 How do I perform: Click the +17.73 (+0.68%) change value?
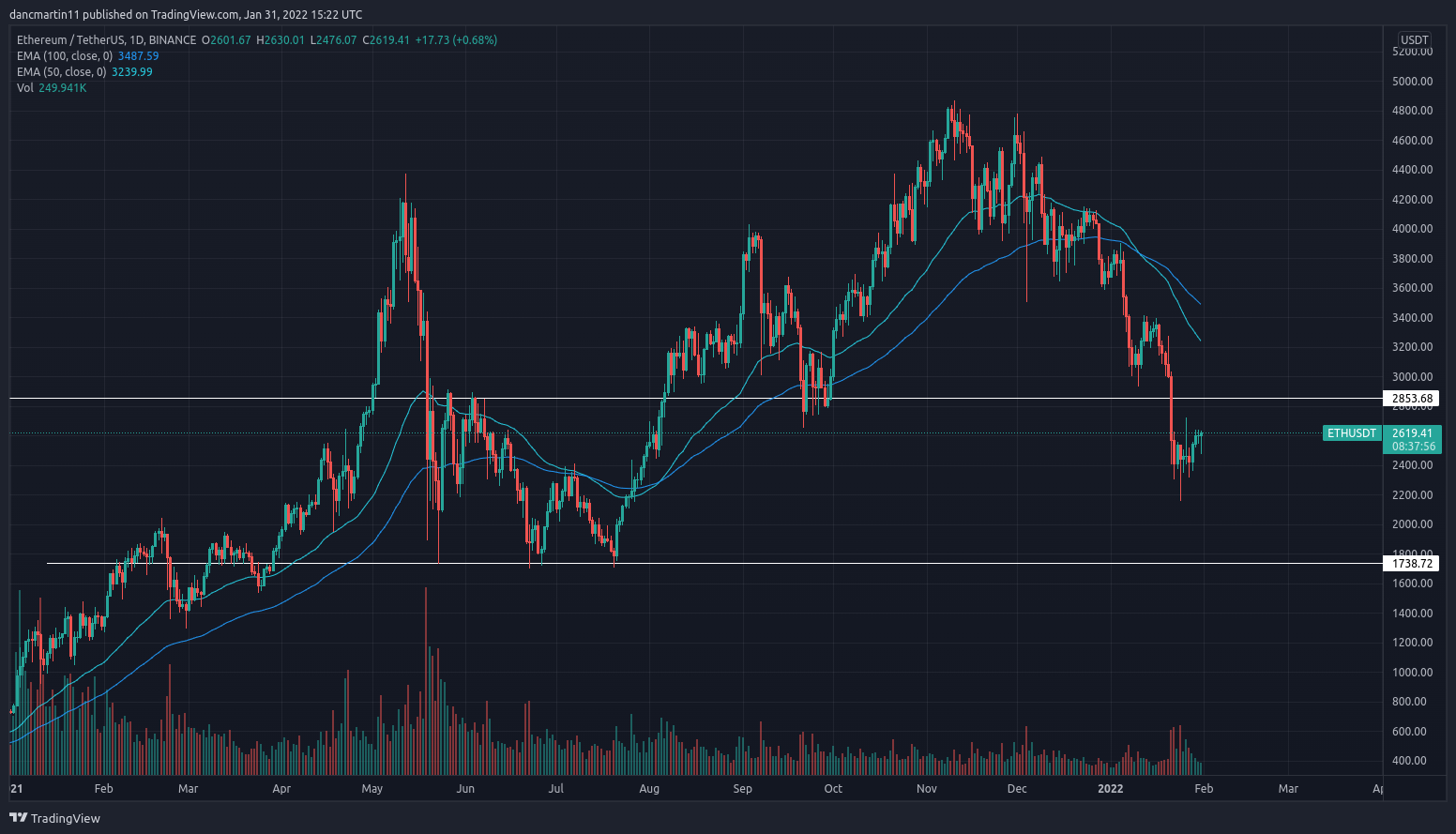tap(456, 40)
